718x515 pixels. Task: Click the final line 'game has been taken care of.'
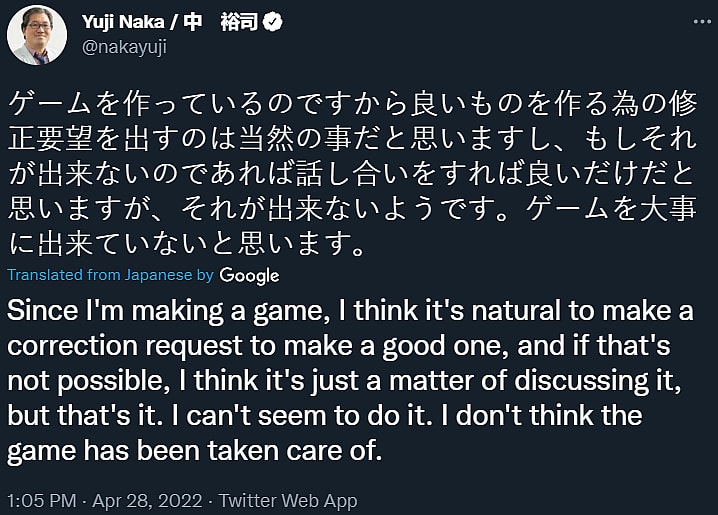point(195,450)
